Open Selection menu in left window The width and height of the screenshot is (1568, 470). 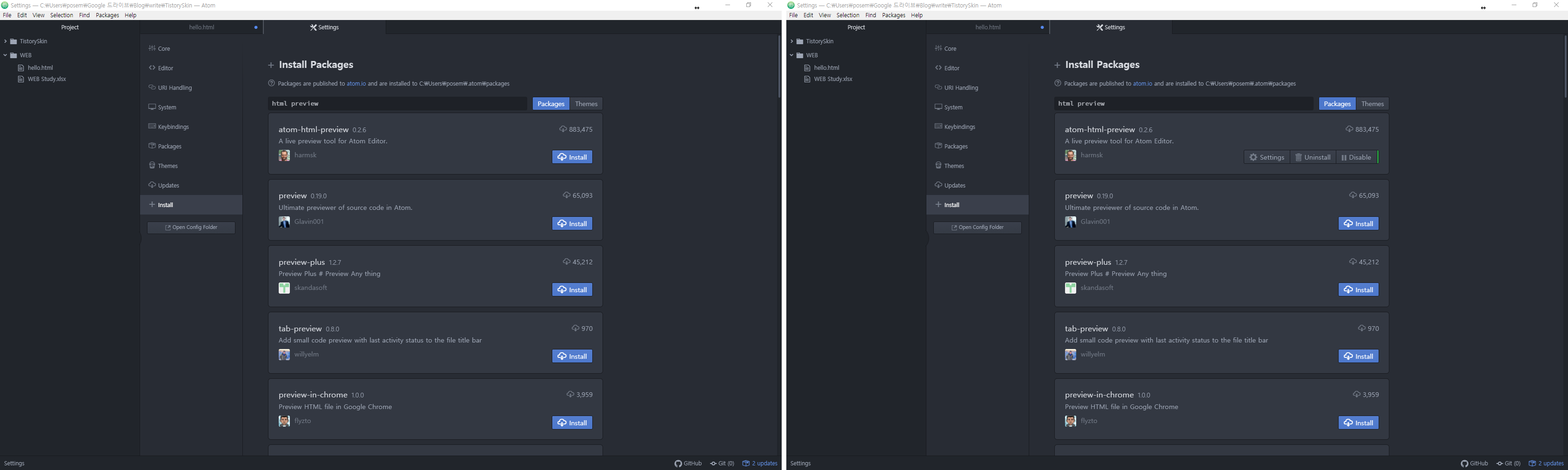[61, 15]
